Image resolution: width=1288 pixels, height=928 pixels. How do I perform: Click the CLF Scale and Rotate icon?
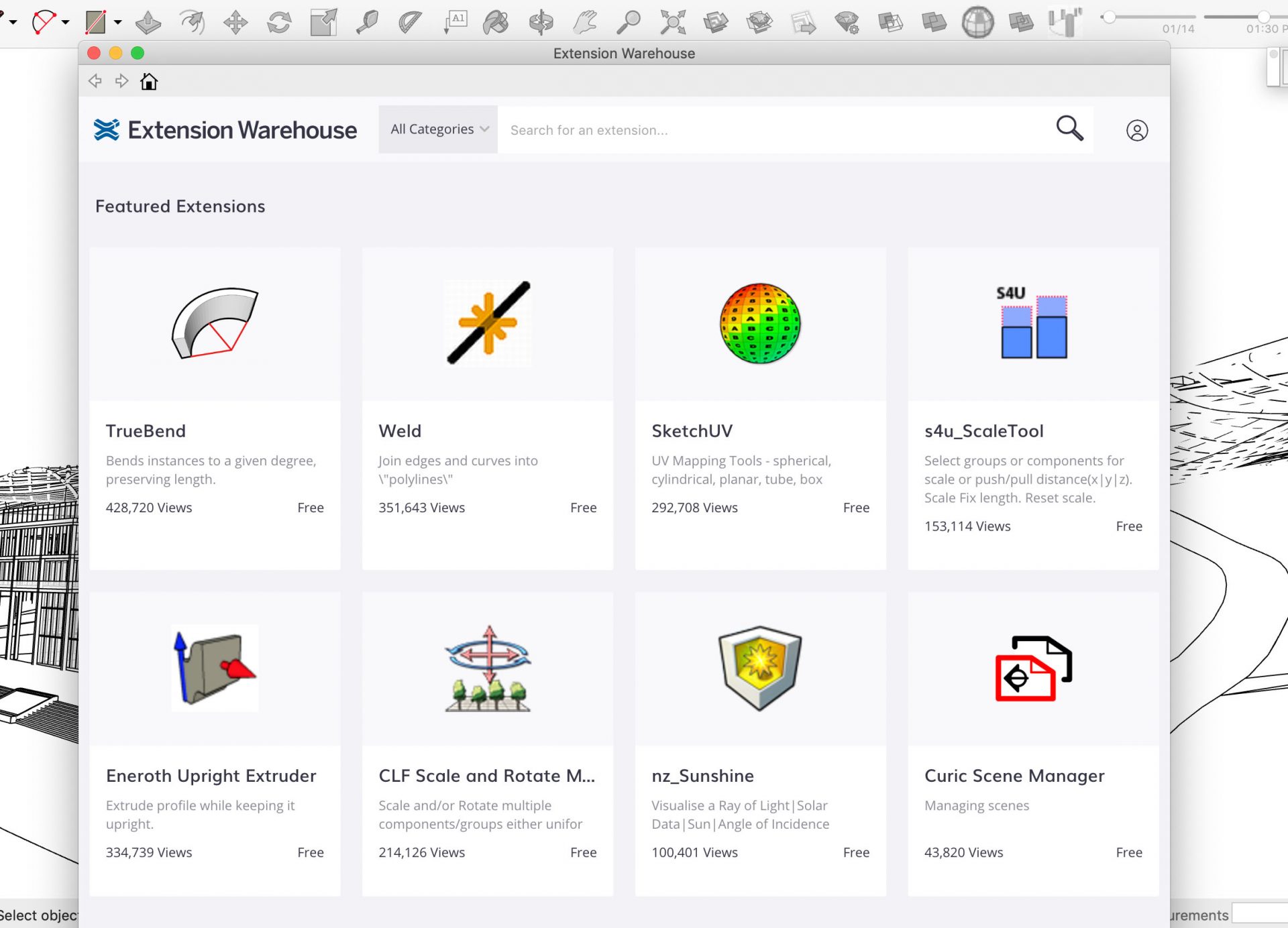tap(488, 669)
